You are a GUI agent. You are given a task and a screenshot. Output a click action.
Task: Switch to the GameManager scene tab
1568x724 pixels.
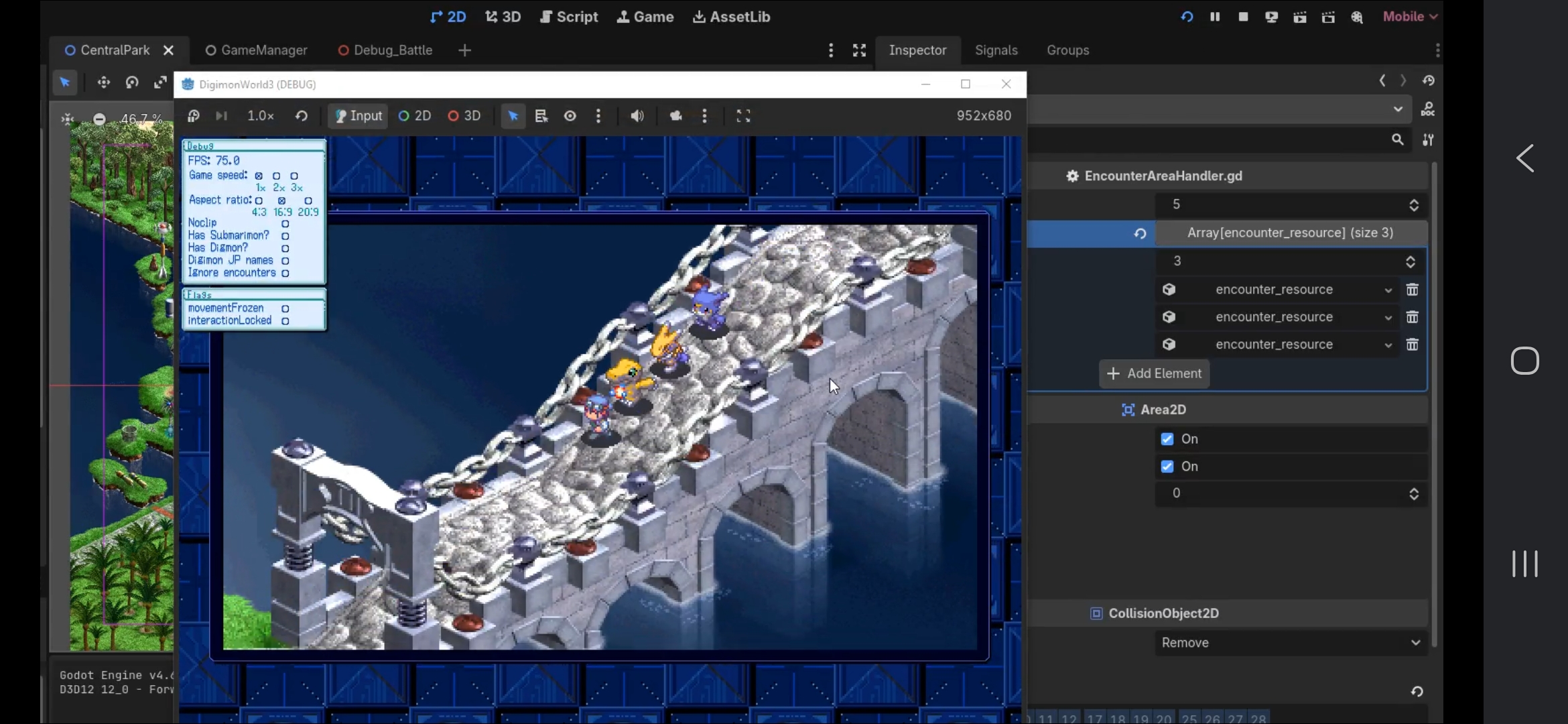tap(257, 50)
